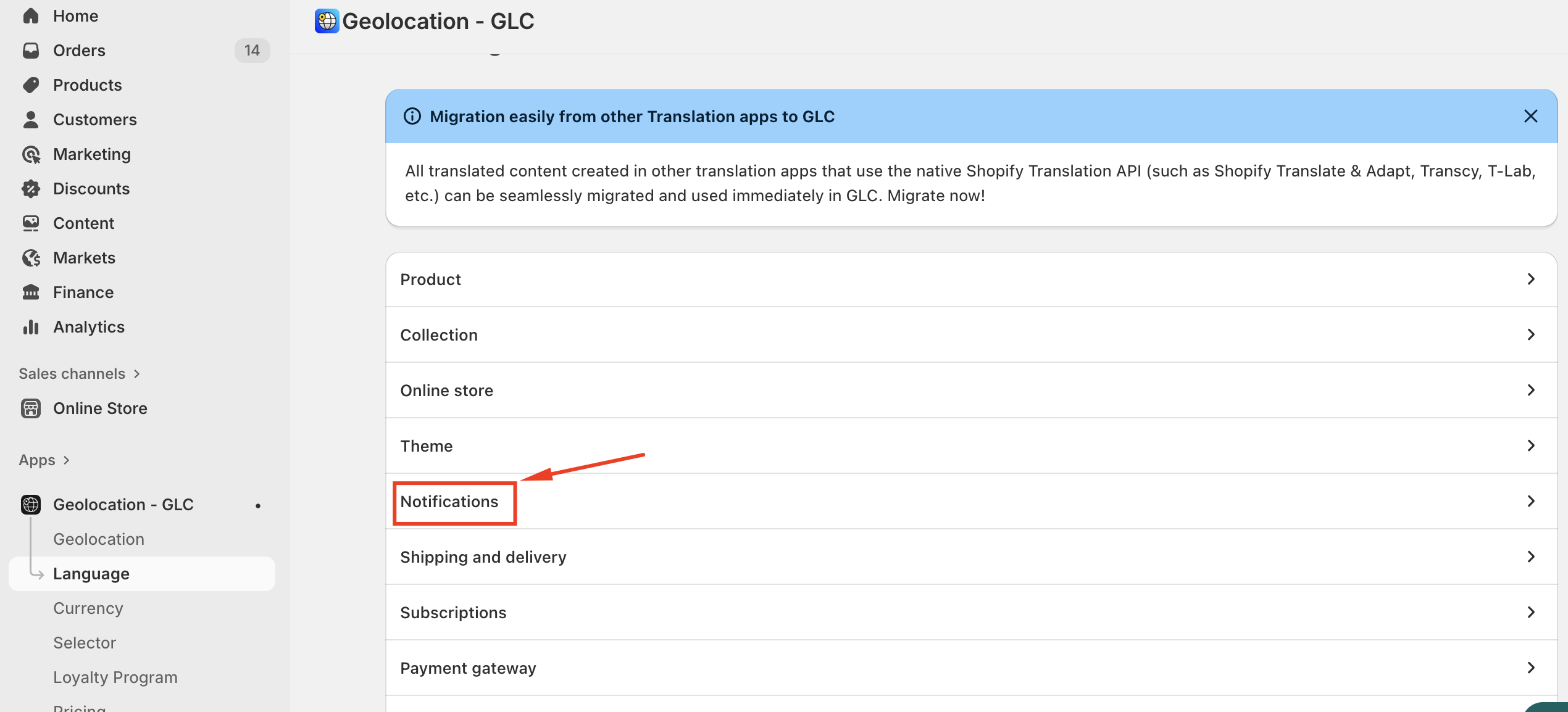Screen dimensions: 1568x712
Task: Select Selector in GLC submenu
Action: (85, 643)
